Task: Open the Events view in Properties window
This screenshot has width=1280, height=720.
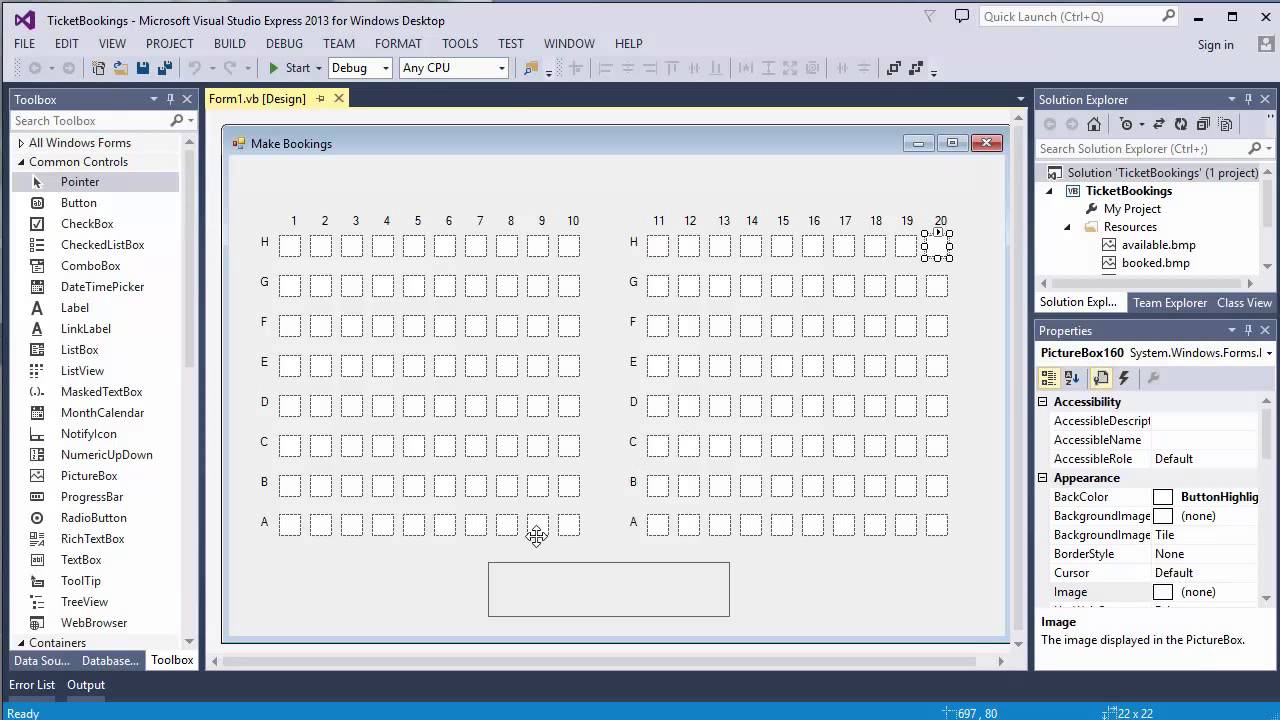Action: click(1124, 377)
